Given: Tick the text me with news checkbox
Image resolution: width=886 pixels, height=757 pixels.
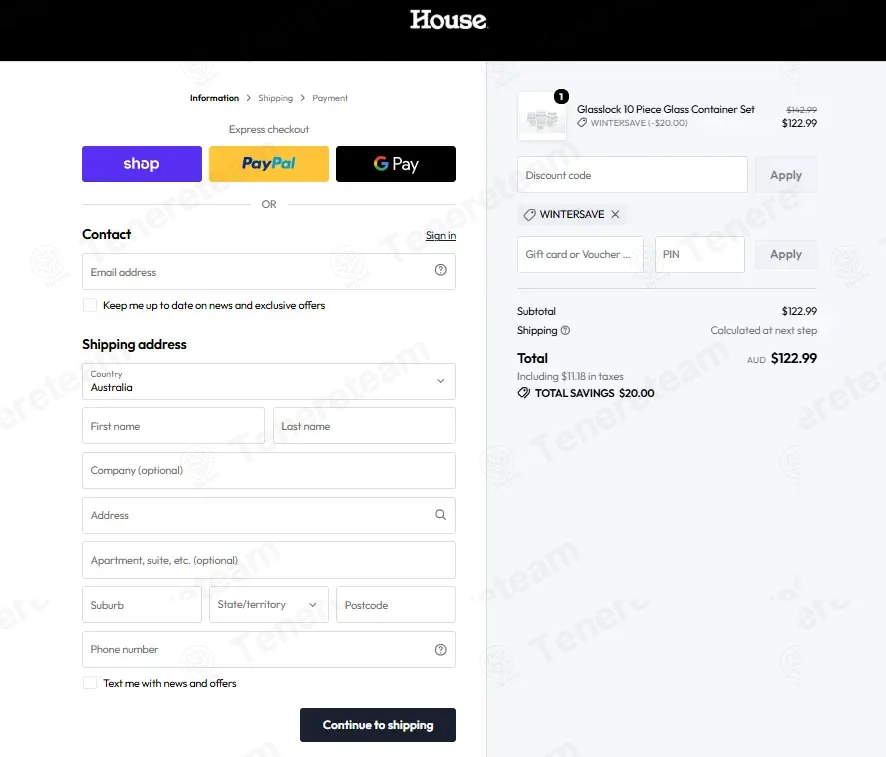Looking at the screenshot, I should point(90,683).
